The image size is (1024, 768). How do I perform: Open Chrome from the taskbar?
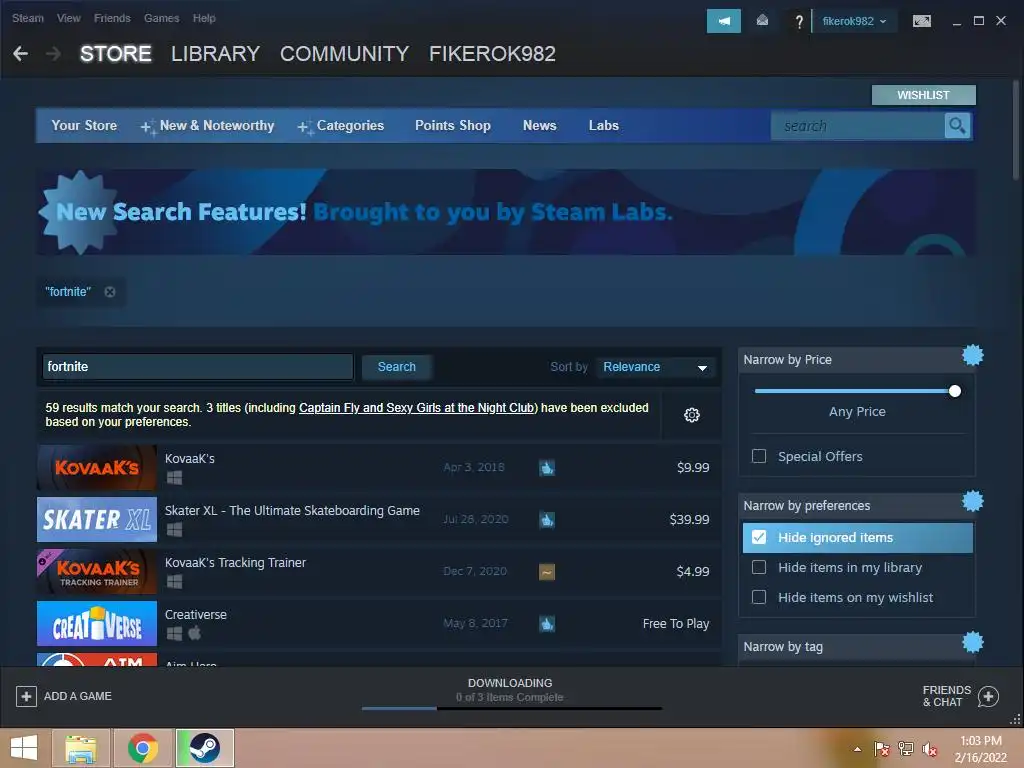[x=143, y=748]
